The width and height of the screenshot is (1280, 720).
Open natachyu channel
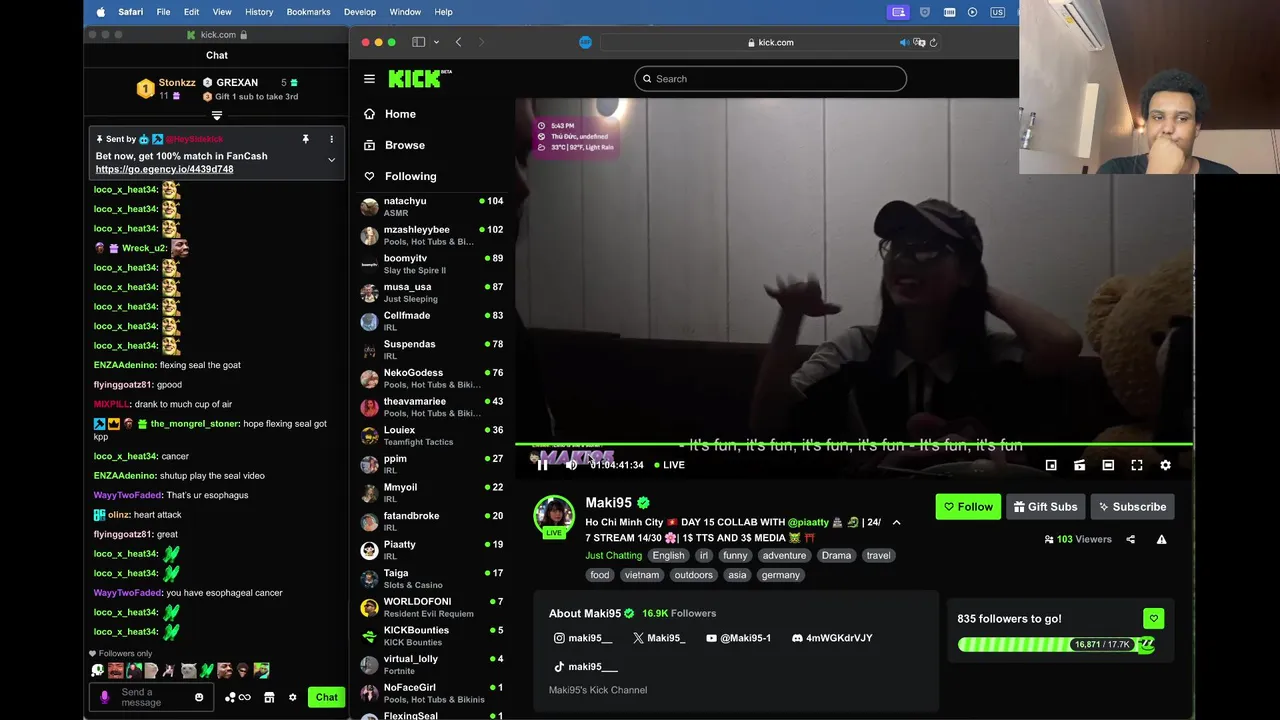[432, 207]
